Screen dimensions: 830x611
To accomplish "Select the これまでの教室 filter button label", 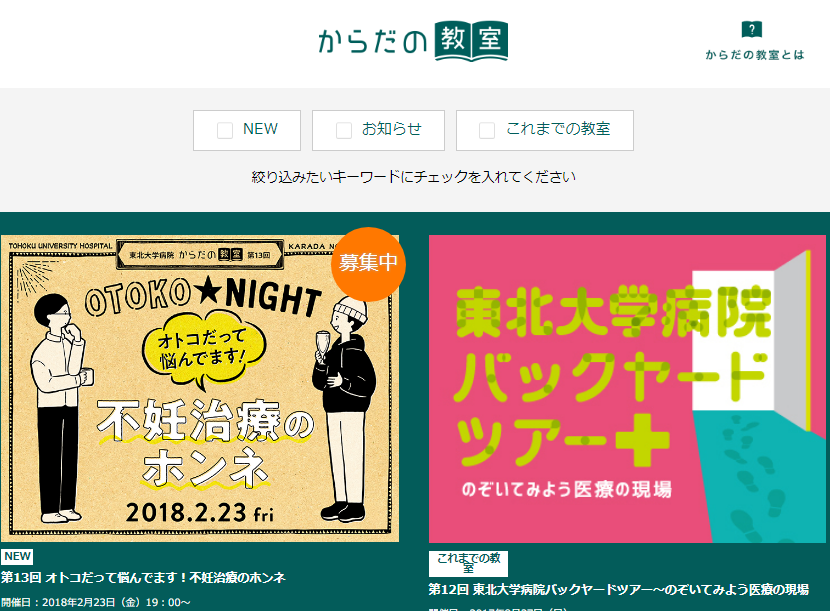I will (558, 129).
